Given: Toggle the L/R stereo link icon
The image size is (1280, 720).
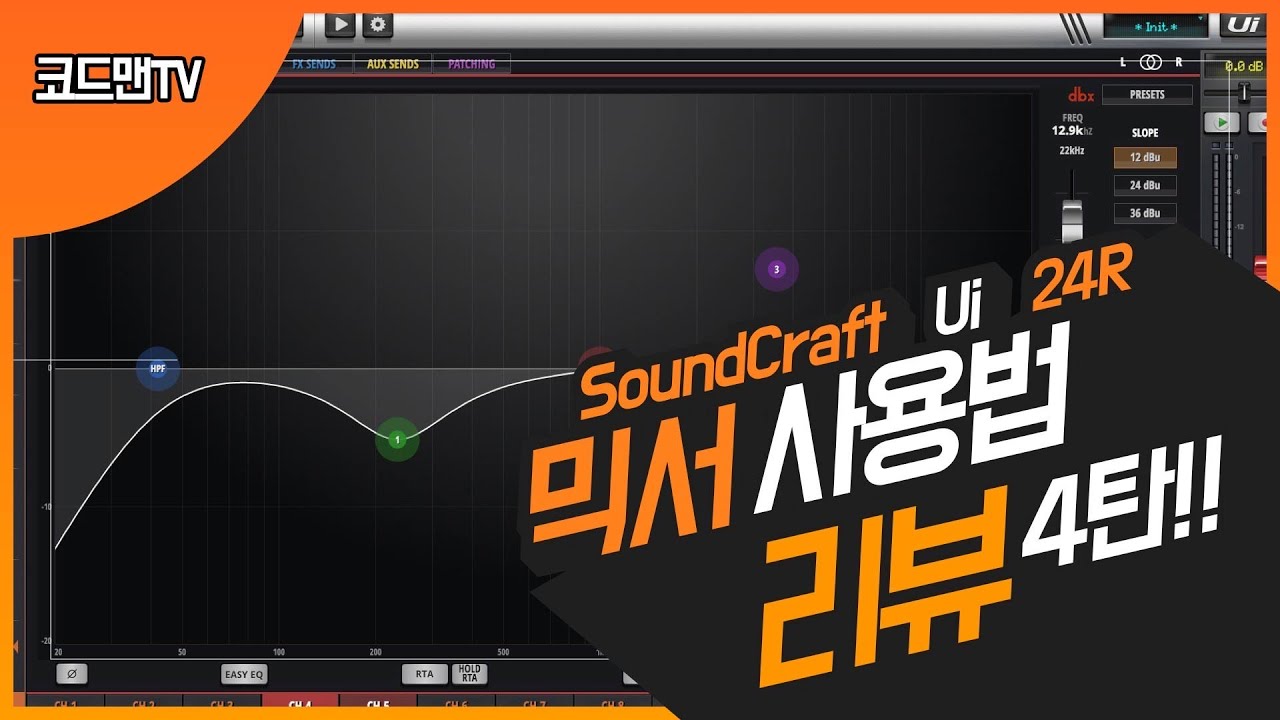Looking at the screenshot, I should click(1151, 62).
